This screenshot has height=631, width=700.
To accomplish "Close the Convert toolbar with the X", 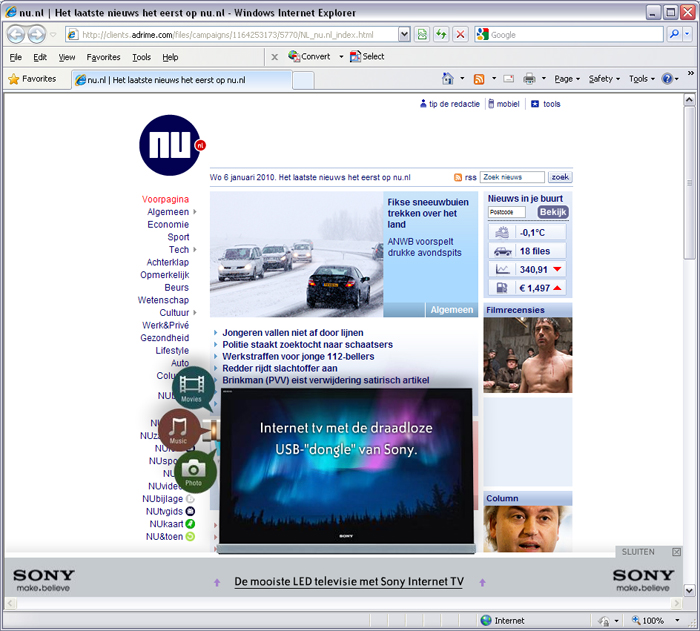I will click(x=275, y=57).
